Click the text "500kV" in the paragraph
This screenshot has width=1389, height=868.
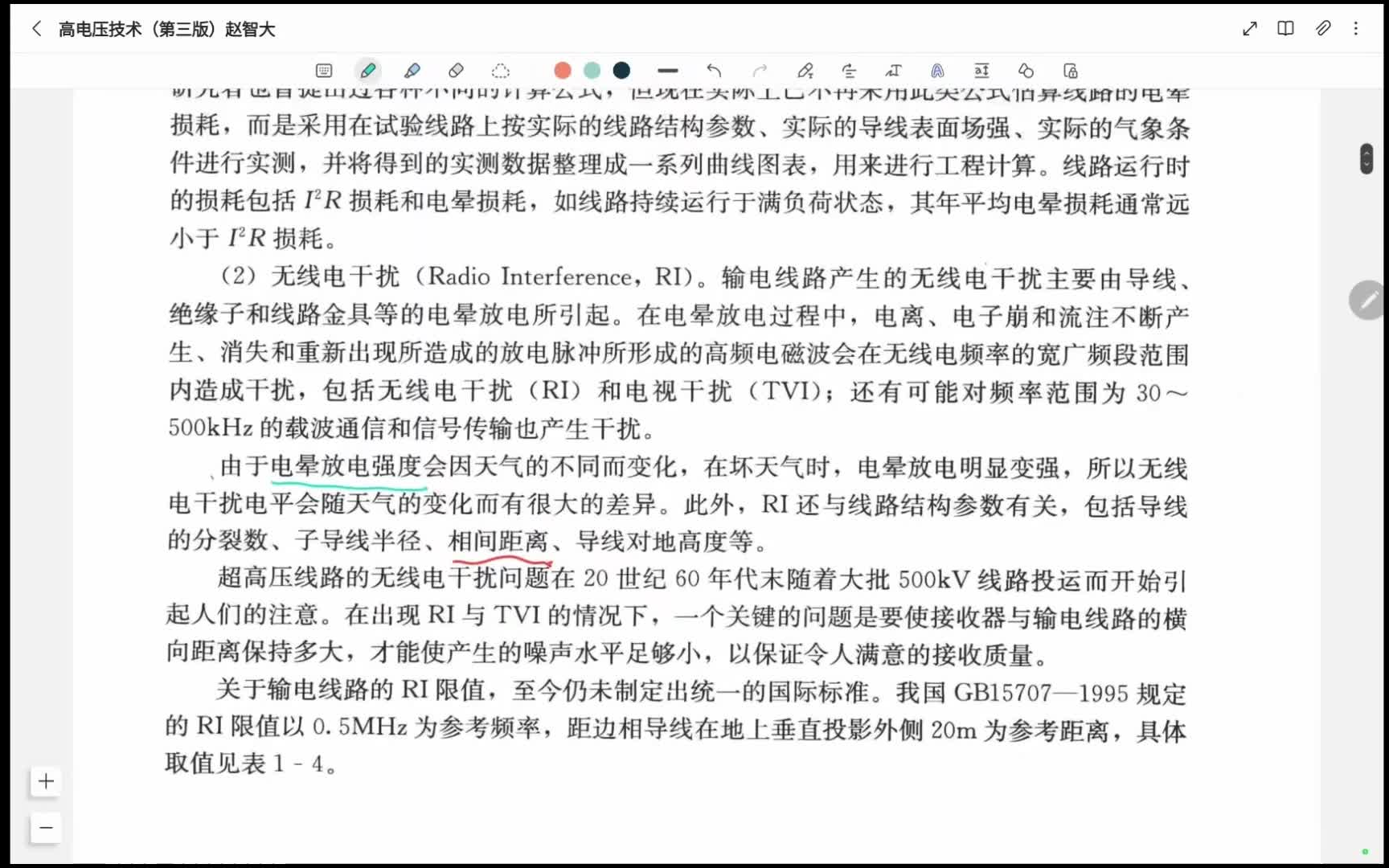(x=934, y=579)
